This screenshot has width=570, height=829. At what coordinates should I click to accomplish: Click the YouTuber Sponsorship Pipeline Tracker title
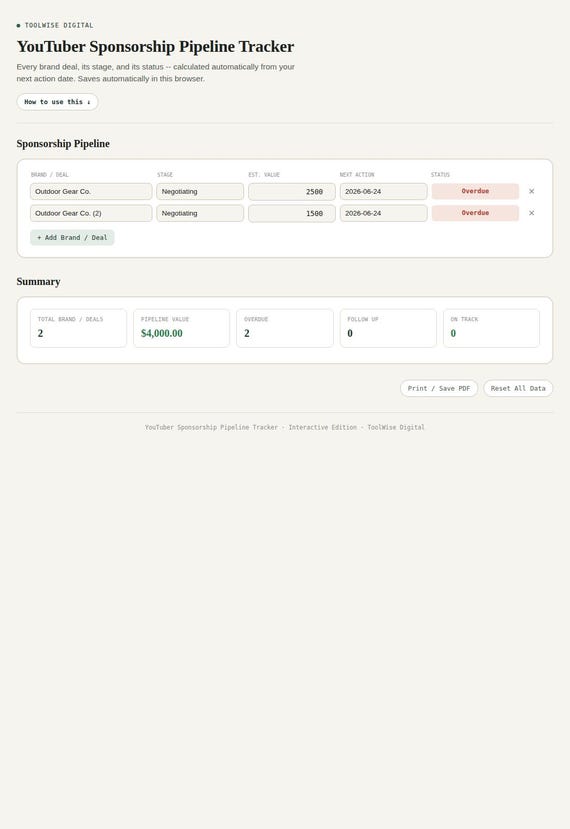pyautogui.click(x=155, y=47)
